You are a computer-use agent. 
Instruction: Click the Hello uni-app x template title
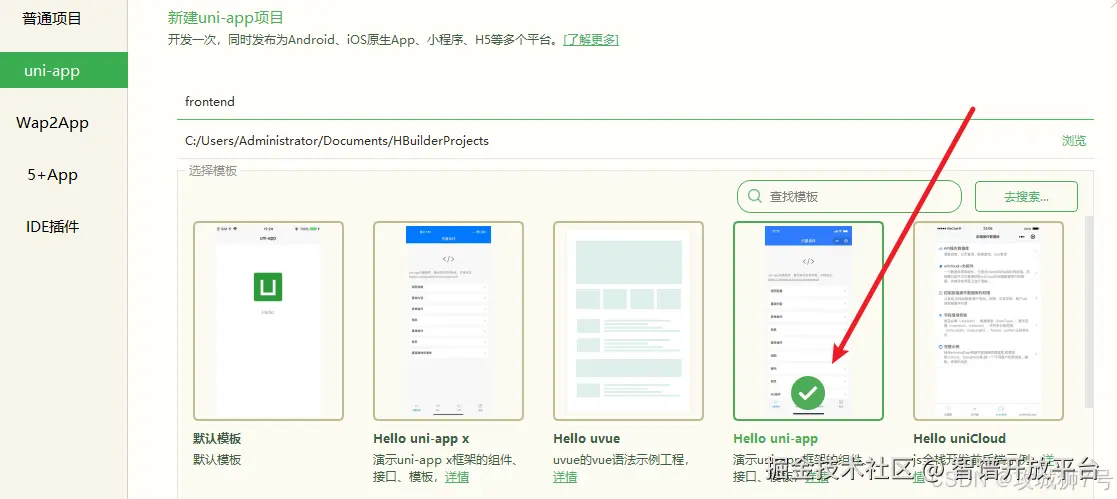pyautogui.click(x=421, y=438)
